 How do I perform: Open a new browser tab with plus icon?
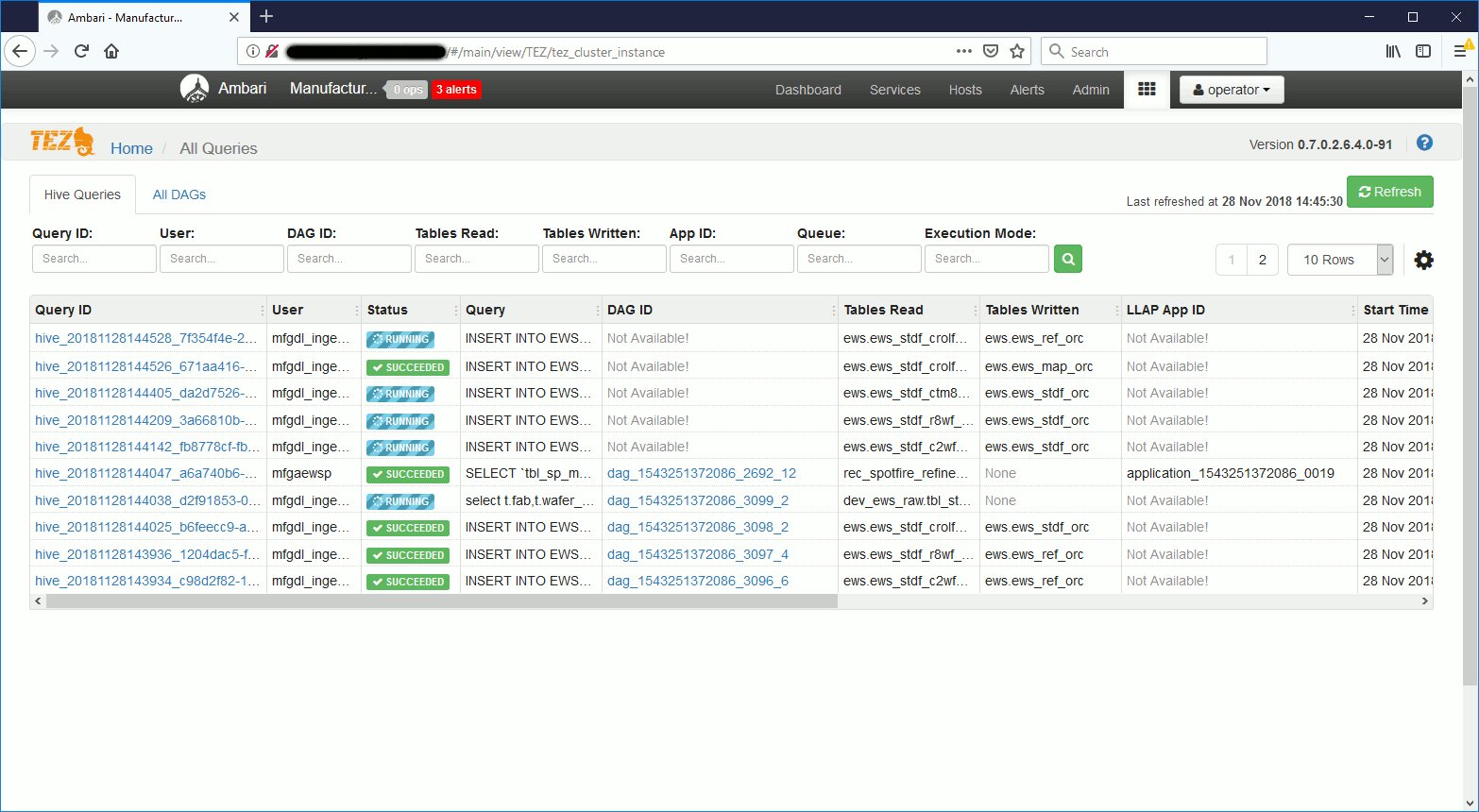click(x=266, y=16)
